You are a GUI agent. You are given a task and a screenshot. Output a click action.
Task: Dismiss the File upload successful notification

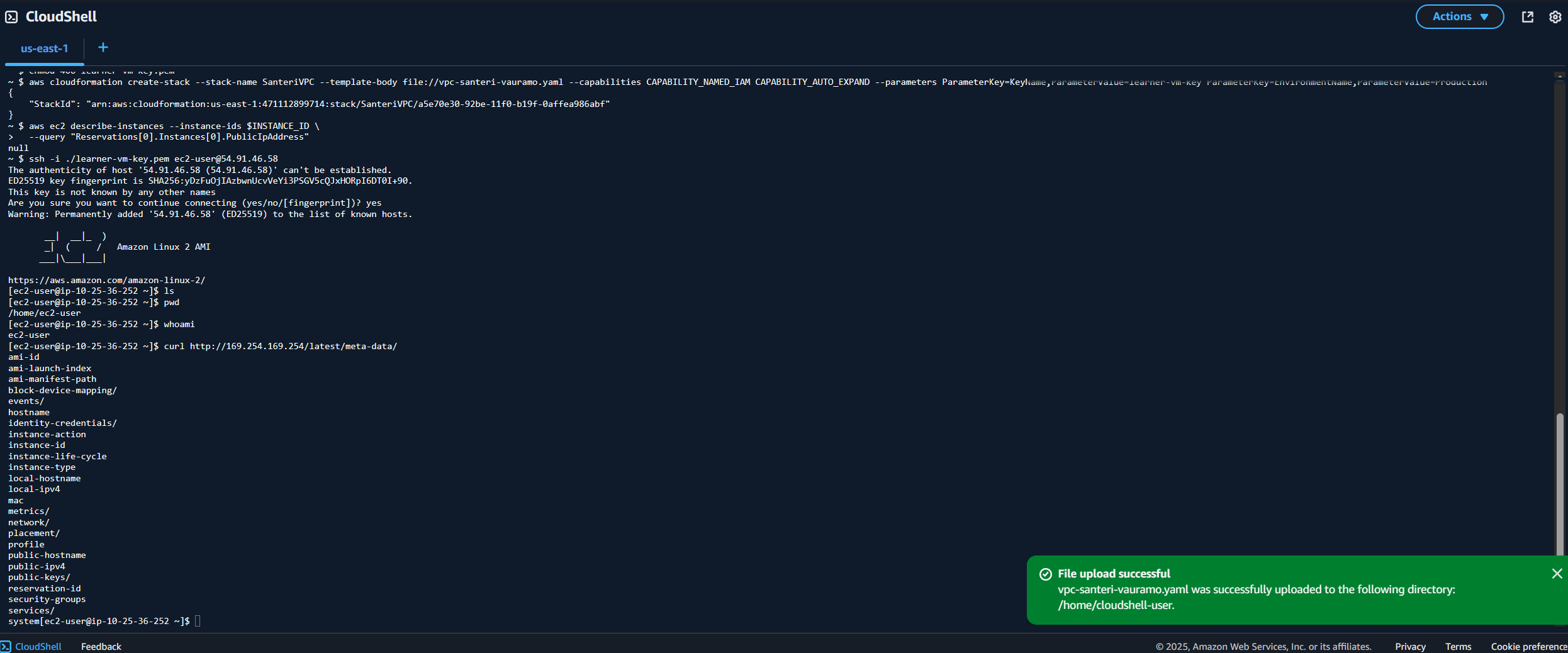pos(1557,574)
